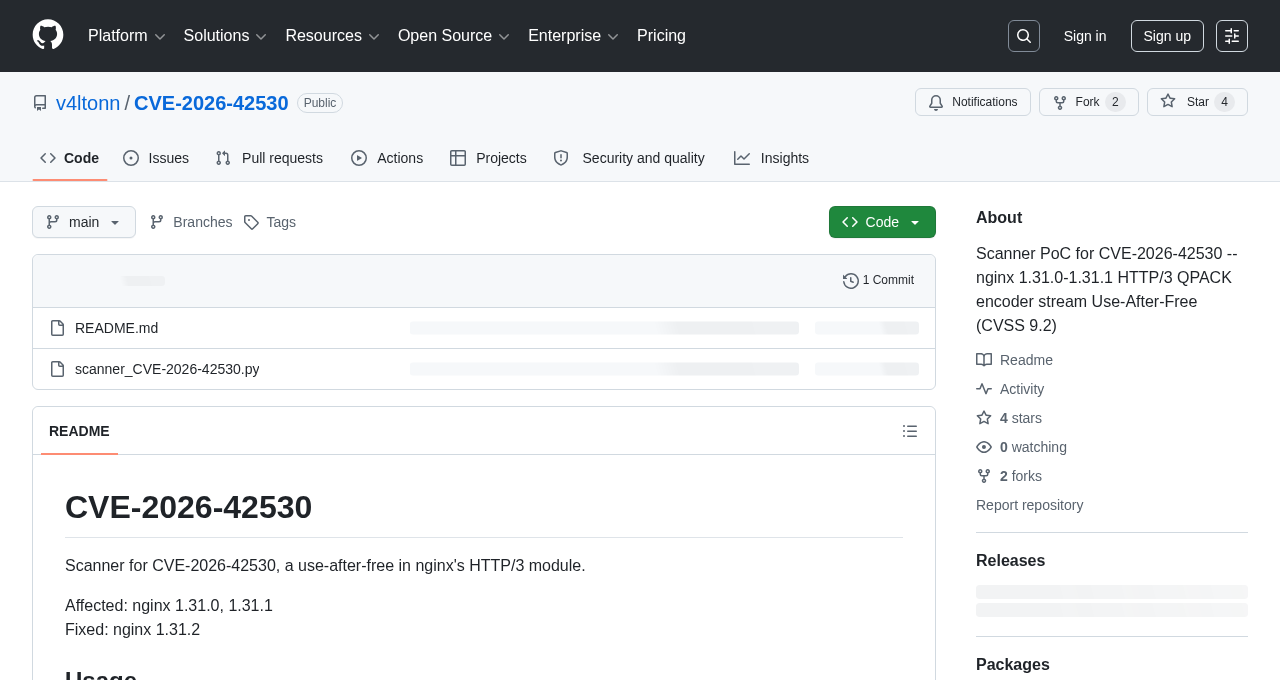Open the v4ltonn owner profile link
The width and height of the screenshot is (1280, 680).
point(88,103)
